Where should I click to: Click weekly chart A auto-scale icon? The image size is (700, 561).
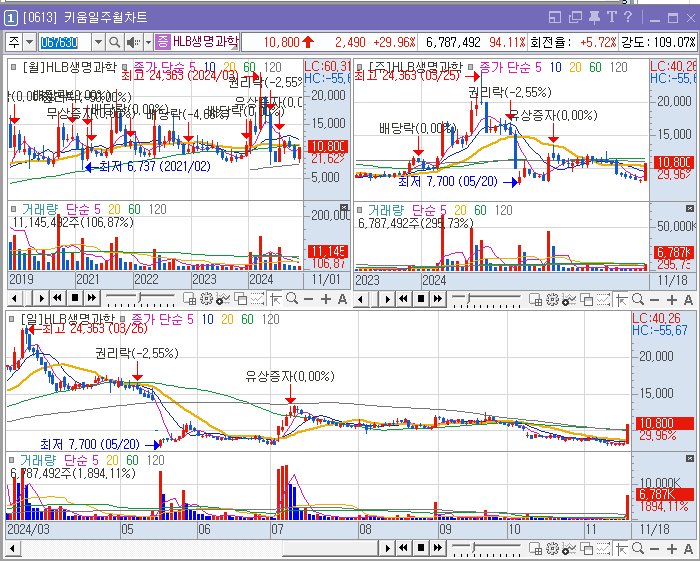(x=688, y=300)
